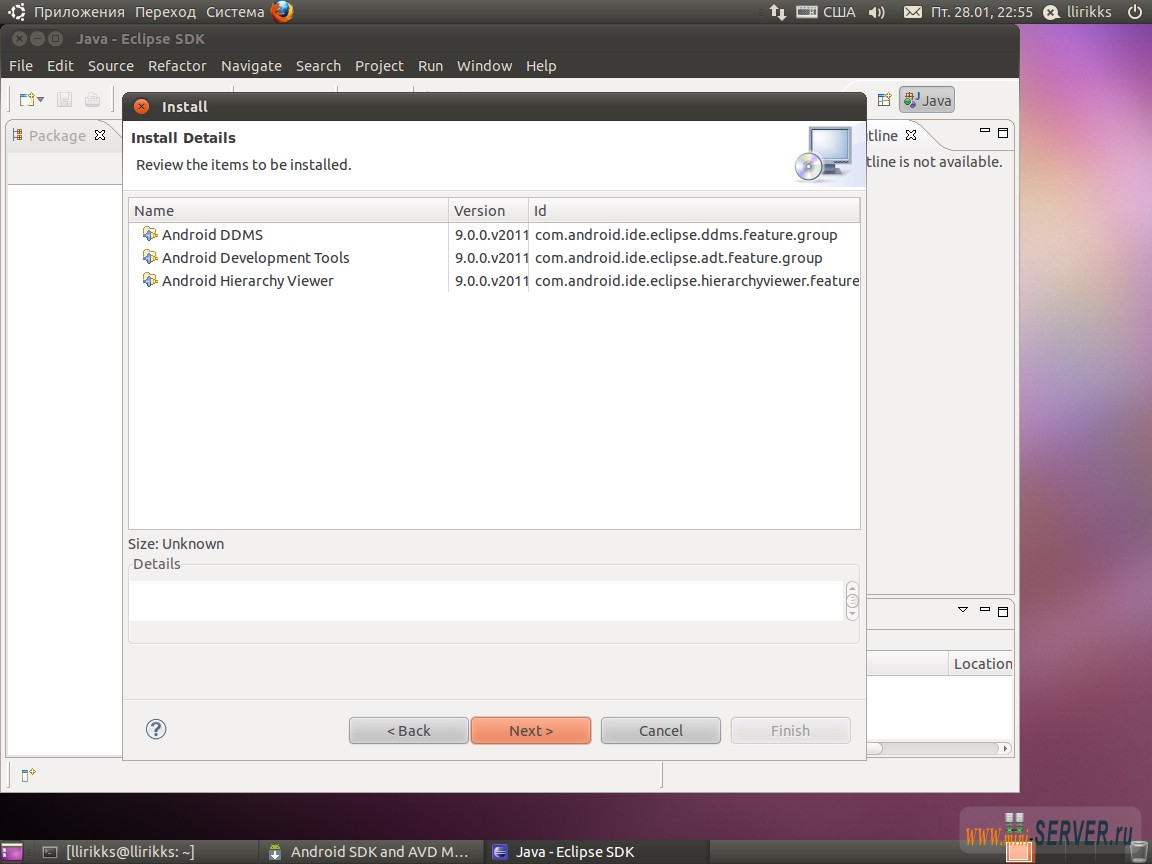Cancel the Install dialog

pyautogui.click(x=660, y=730)
